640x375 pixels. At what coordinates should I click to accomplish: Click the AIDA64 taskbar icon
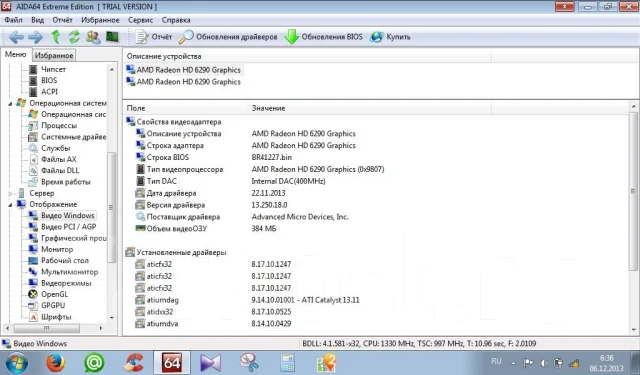click(172, 363)
